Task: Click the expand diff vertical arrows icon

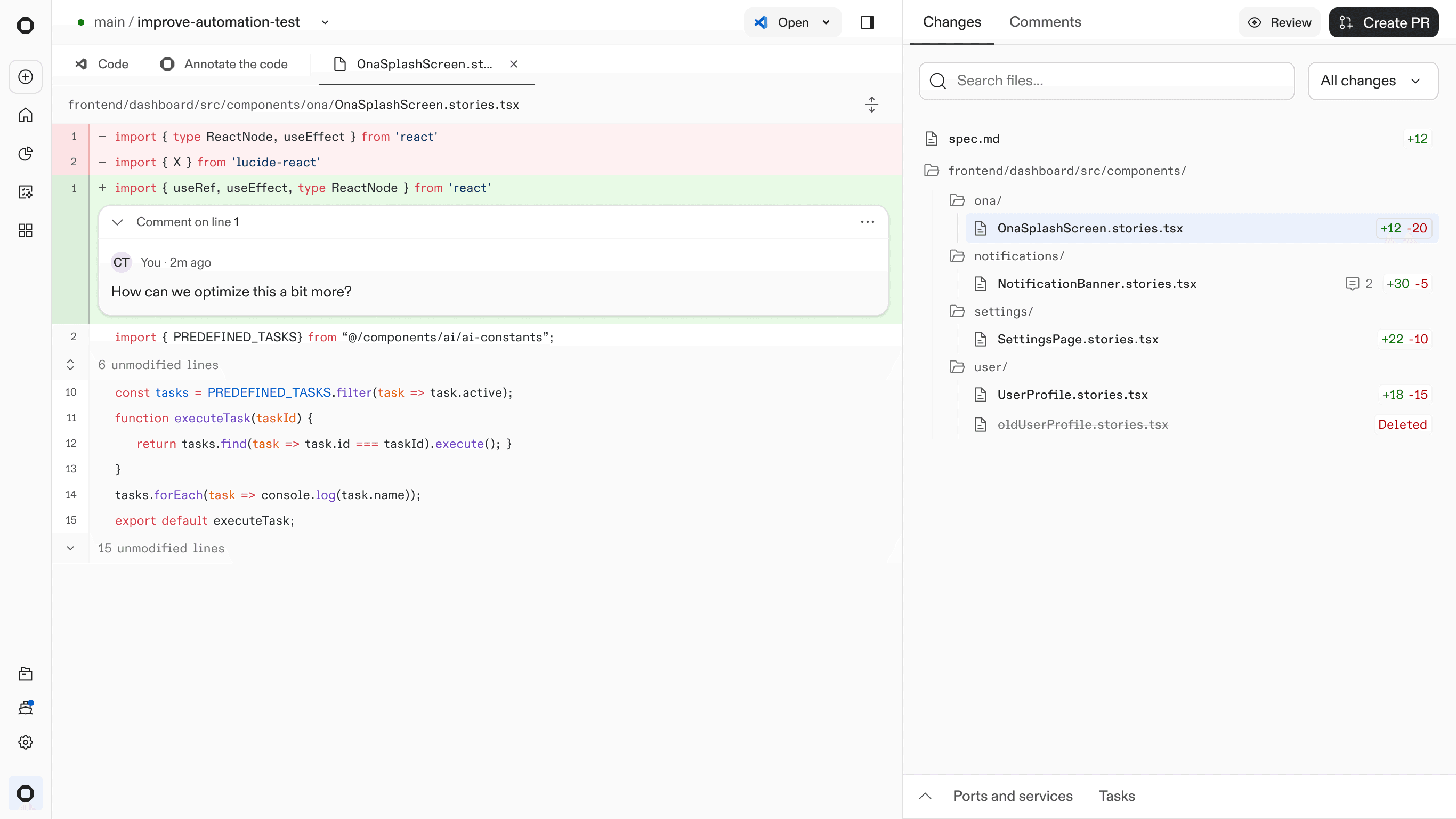Action: pyautogui.click(x=872, y=104)
